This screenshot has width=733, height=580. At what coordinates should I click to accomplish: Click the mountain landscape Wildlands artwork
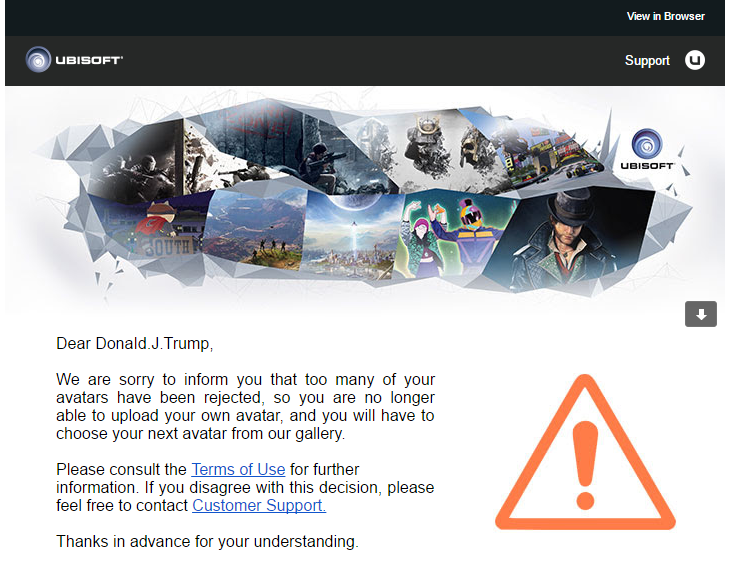tap(255, 229)
